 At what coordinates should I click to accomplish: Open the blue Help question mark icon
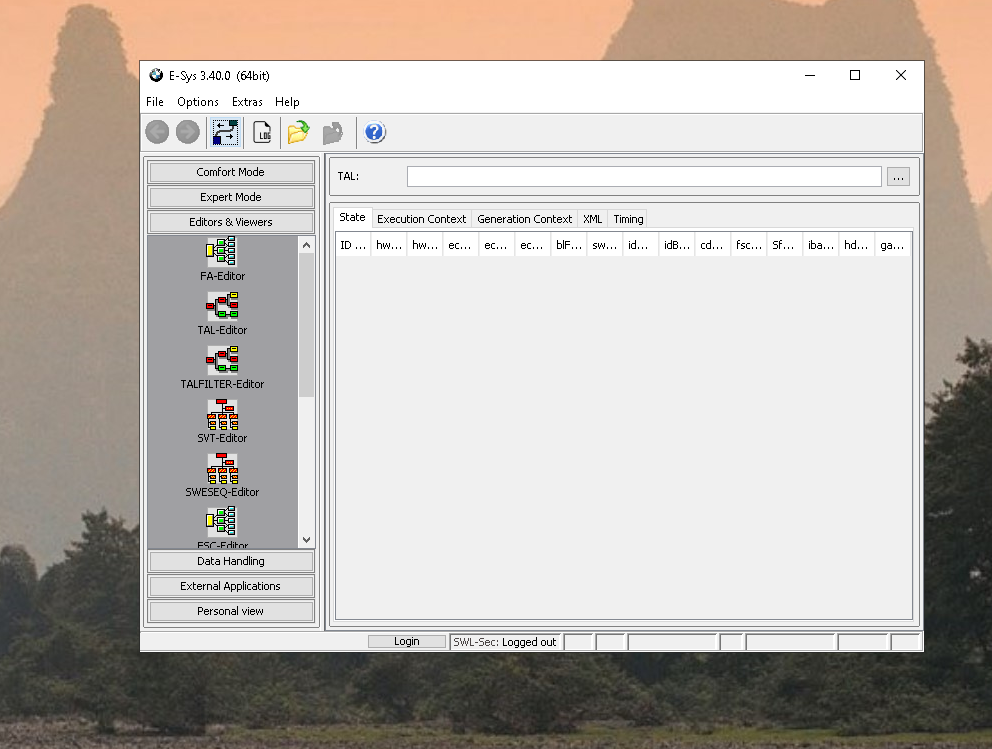click(x=375, y=132)
